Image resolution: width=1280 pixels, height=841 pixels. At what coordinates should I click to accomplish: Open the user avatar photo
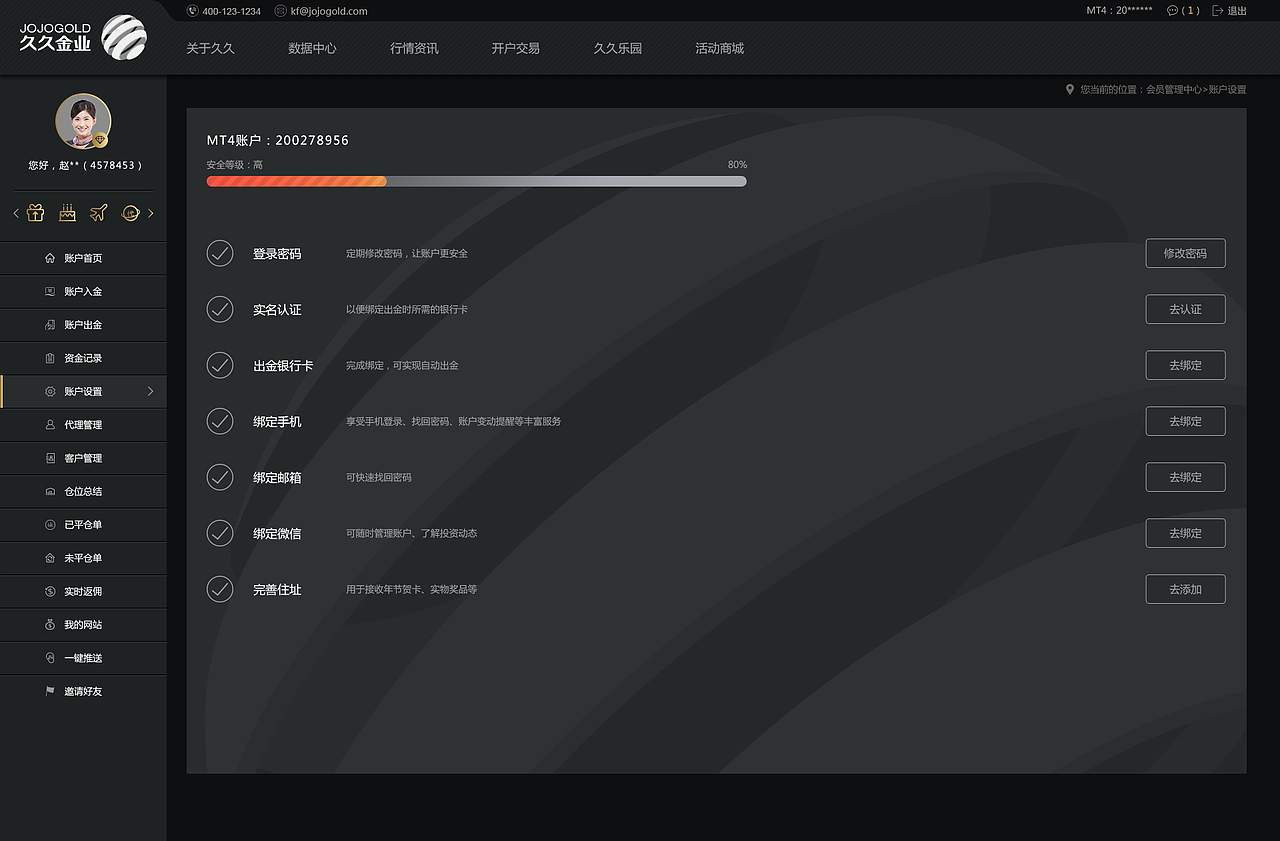tap(83, 121)
